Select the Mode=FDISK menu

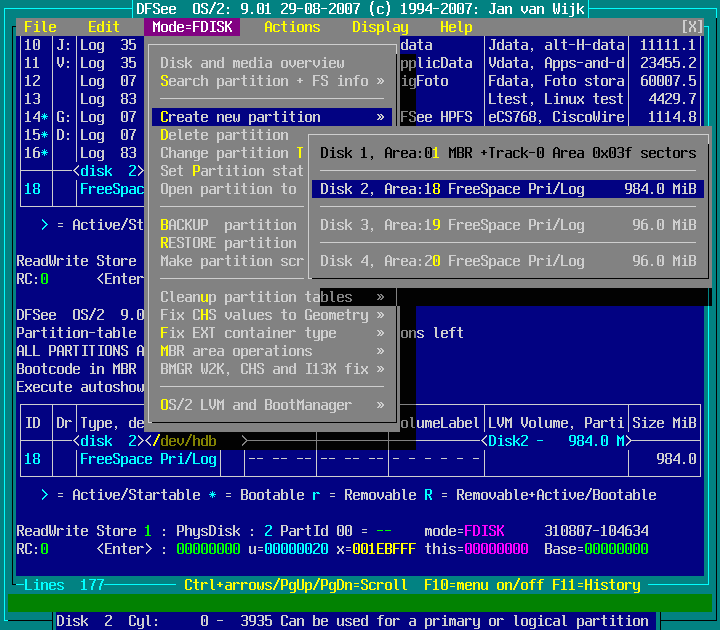[x=192, y=27]
